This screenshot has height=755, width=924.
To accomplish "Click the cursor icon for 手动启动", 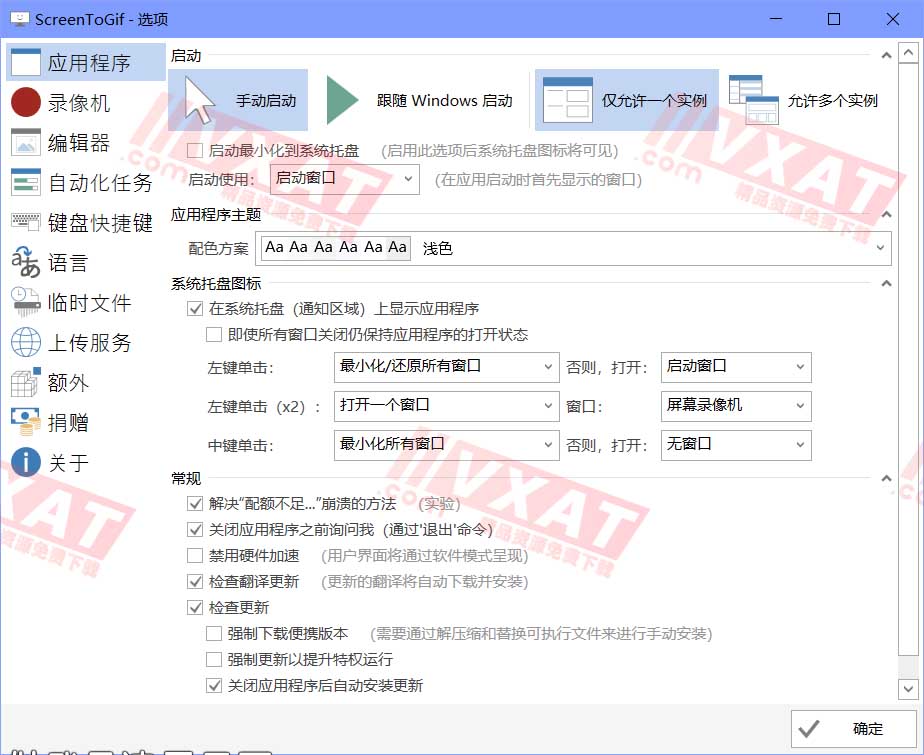I will tap(200, 100).
